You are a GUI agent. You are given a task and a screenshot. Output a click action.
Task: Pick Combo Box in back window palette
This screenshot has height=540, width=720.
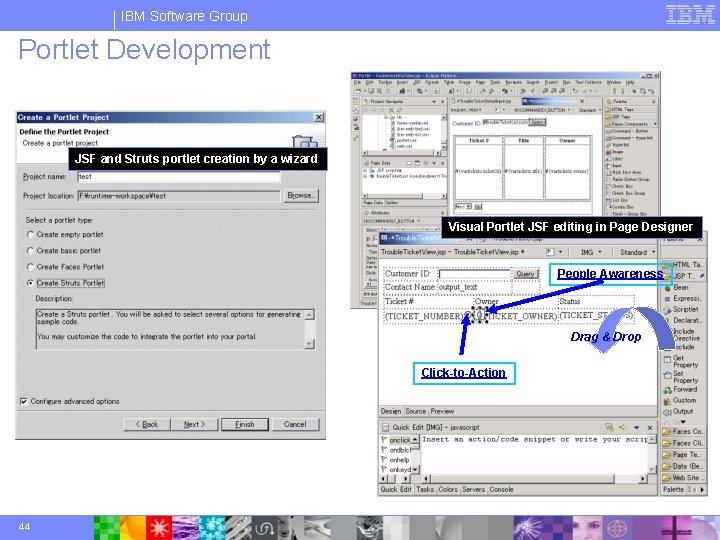click(x=619, y=207)
